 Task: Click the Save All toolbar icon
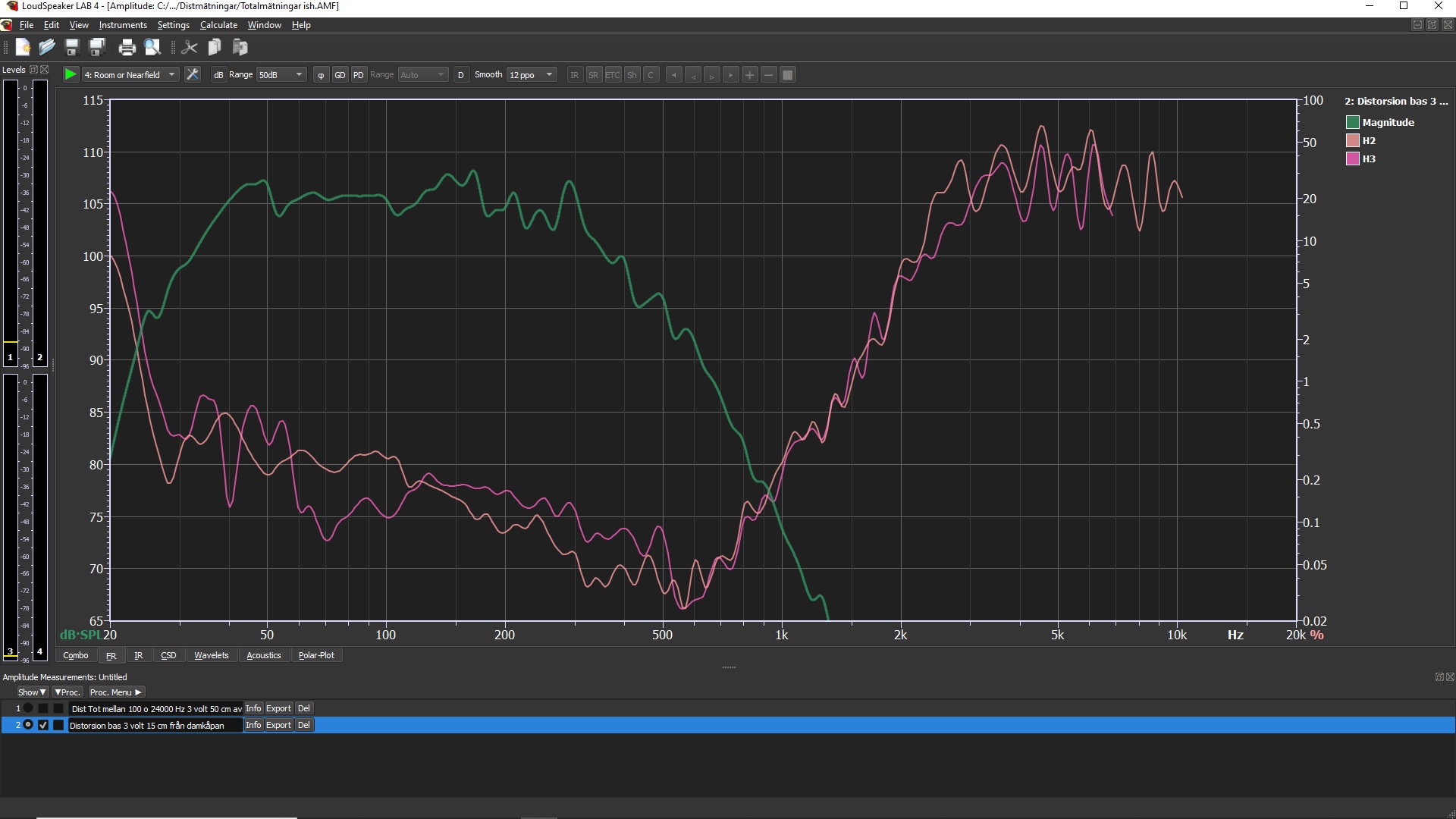coord(97,48)
